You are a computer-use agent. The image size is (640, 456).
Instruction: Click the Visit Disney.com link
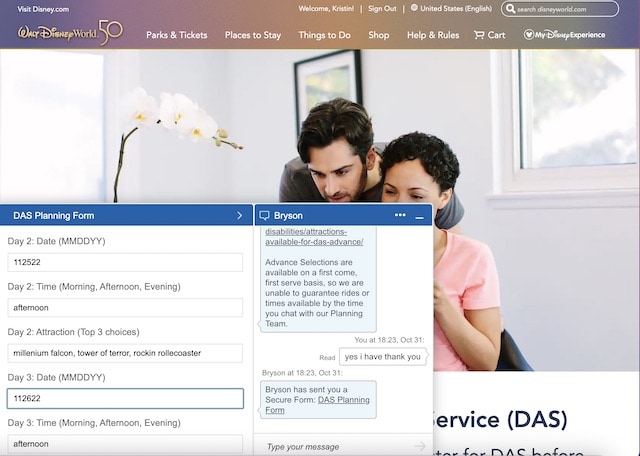click(43, 9)
